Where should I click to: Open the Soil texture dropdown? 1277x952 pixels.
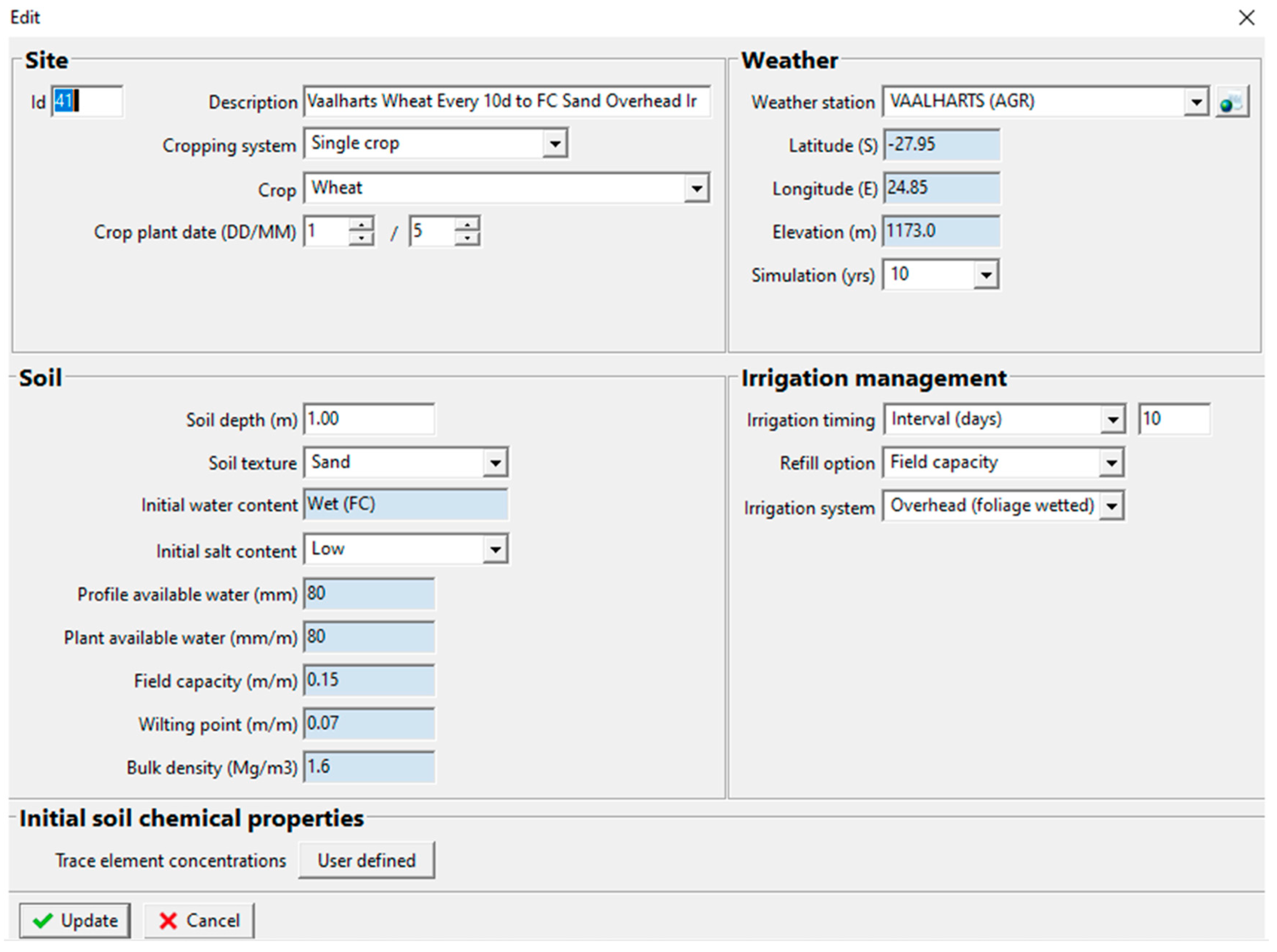(x=495, y=463)
